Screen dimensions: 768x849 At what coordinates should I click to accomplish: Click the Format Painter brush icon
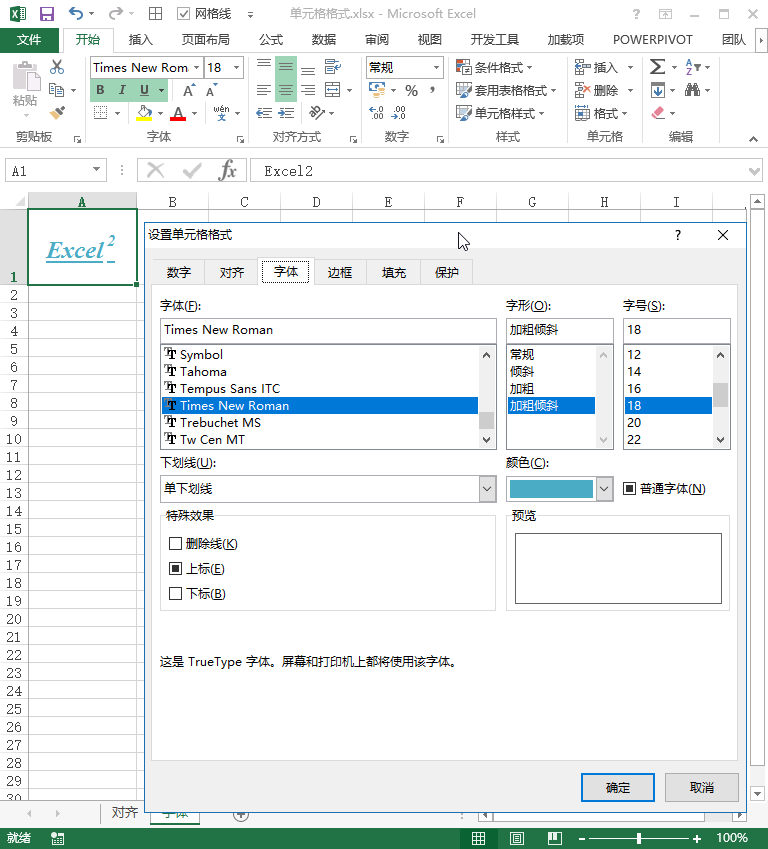57,113
